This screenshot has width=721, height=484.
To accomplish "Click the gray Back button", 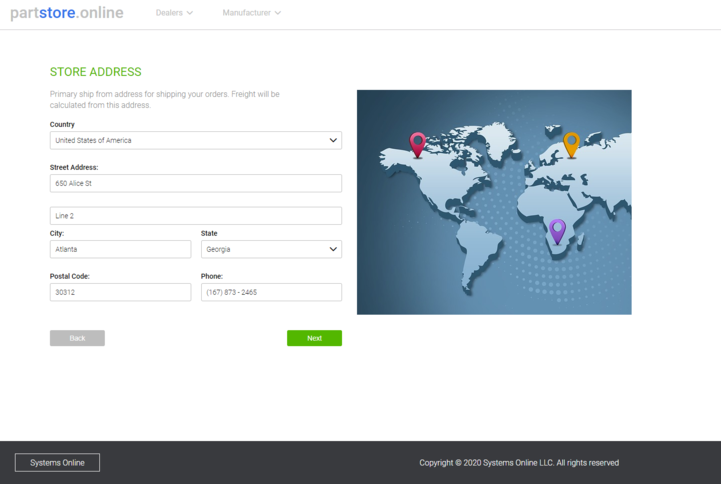I will [x=77, y=338].
